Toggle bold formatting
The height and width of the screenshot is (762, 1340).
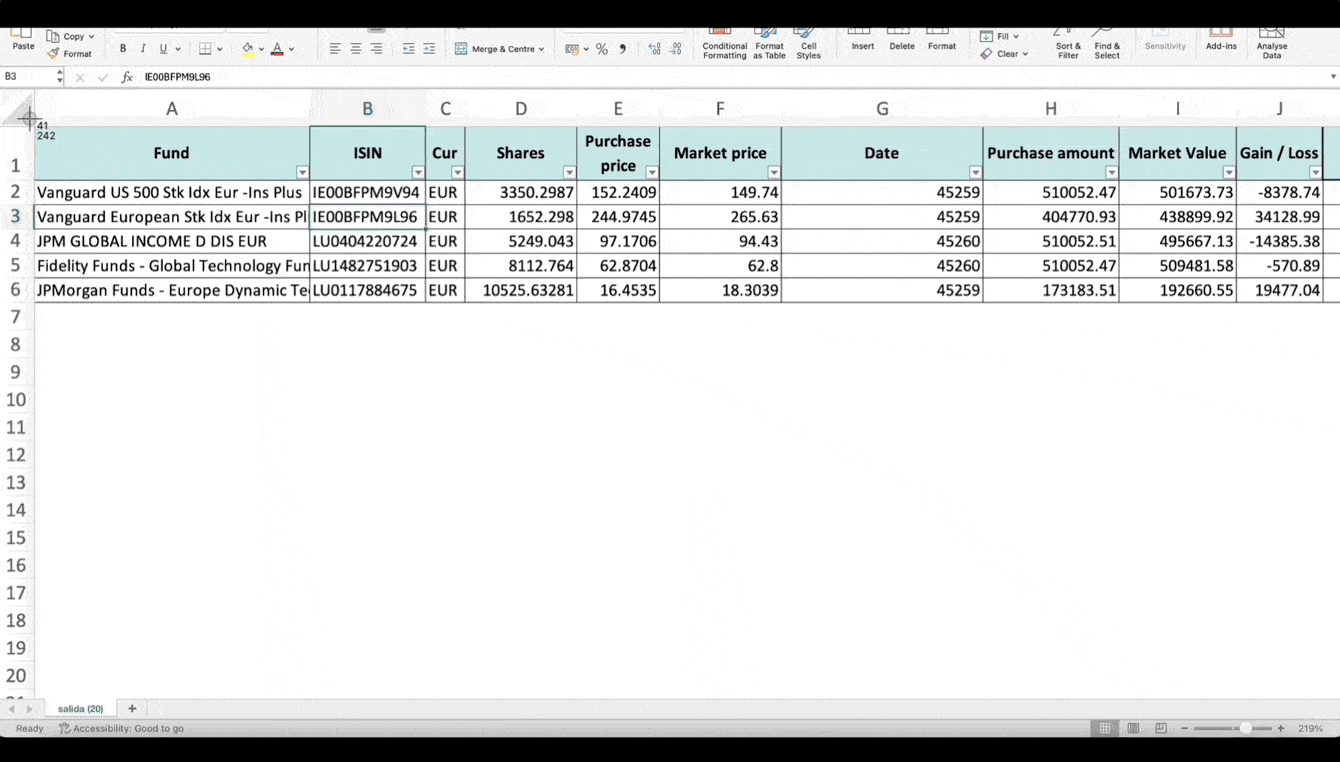123,48
